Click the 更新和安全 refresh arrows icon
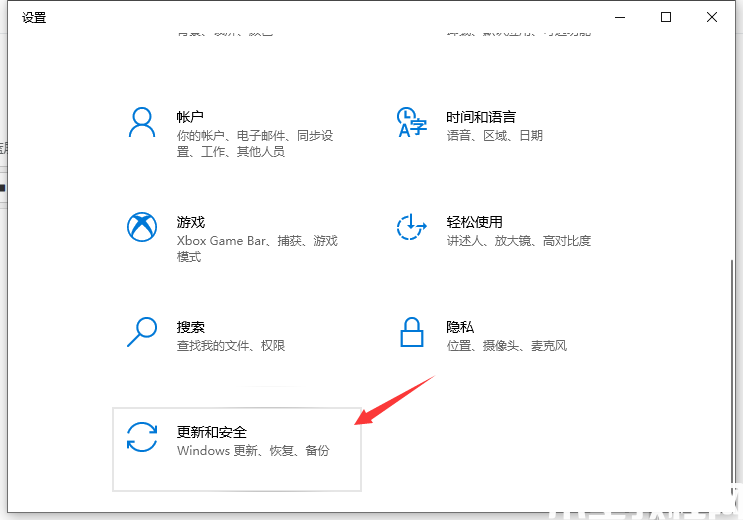 (x=142, y=437)
